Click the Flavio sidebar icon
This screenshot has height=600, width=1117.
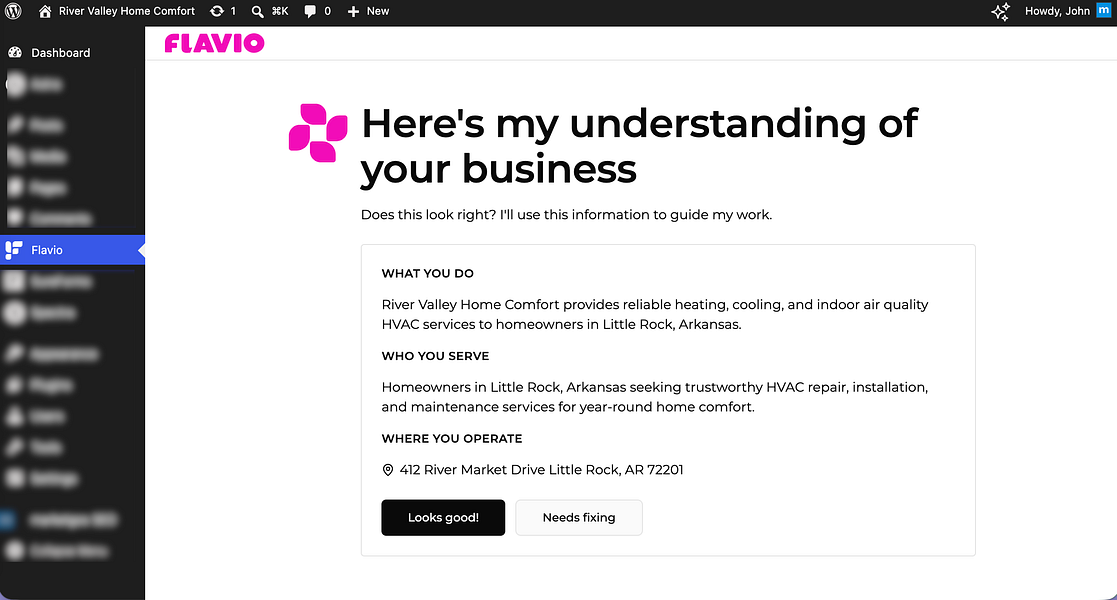[14, 250]
